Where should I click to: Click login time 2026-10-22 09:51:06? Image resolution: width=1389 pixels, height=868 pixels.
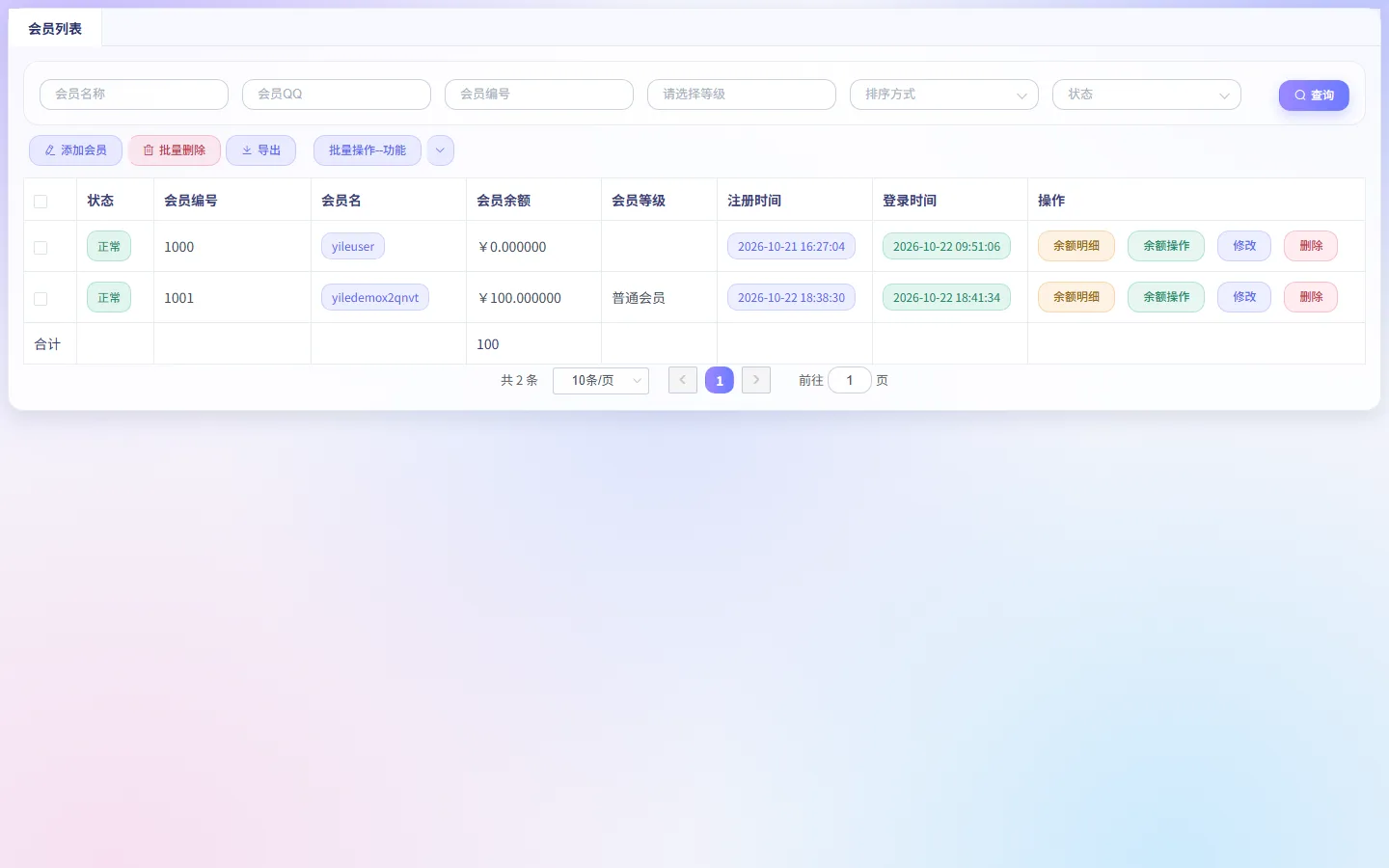(x=946, y=247)
